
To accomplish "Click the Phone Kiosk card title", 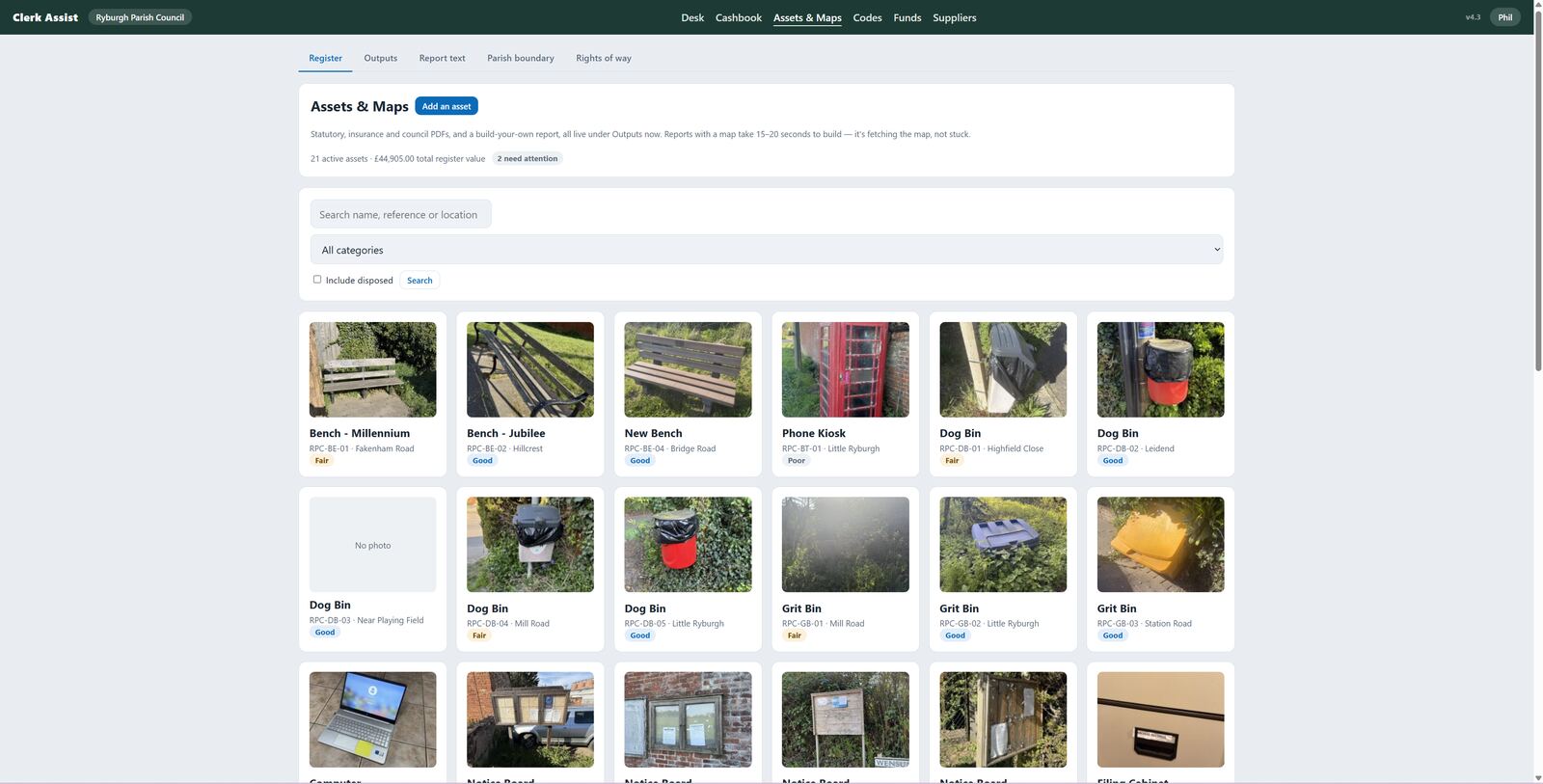I will coord(814,434).
